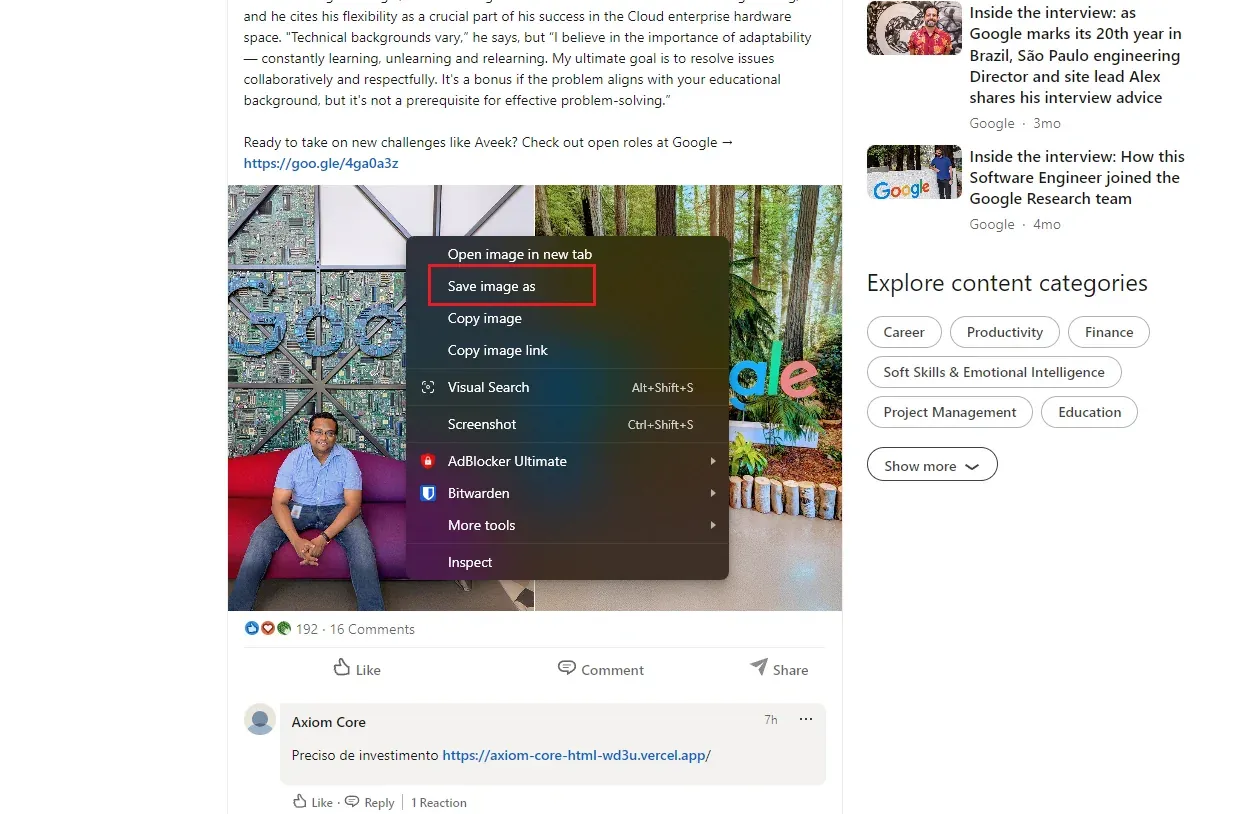Click the Visual Search lens icon
Image resolution: width=1242 pixels, height=814 pixels.
(x=428, y=387)
